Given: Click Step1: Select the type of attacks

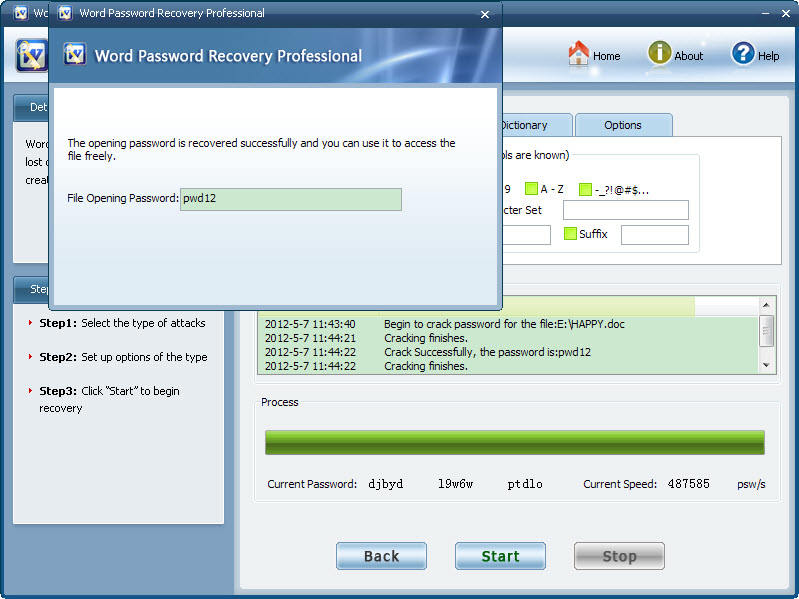Looking at the screenshot, I should pos(122,323).
